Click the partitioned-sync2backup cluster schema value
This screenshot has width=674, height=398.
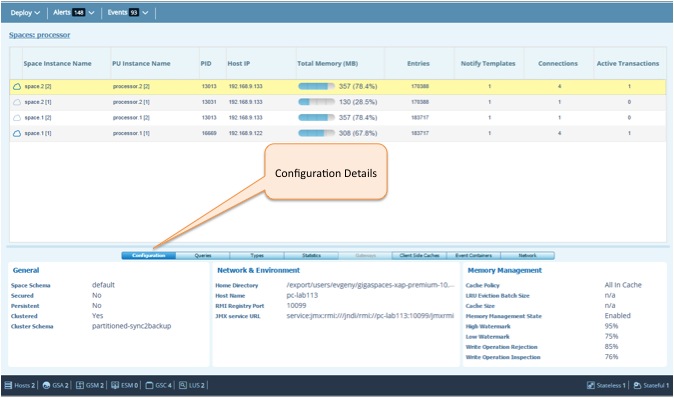132,326
